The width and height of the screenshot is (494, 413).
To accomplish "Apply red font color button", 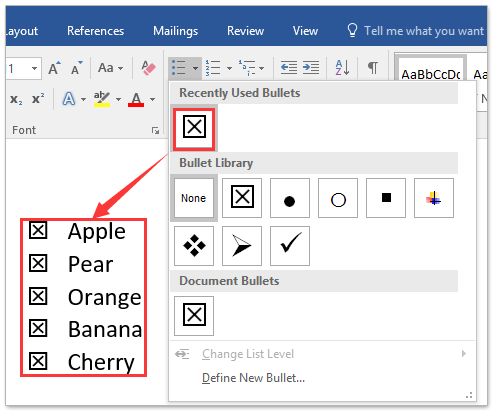I will point(136,99).
